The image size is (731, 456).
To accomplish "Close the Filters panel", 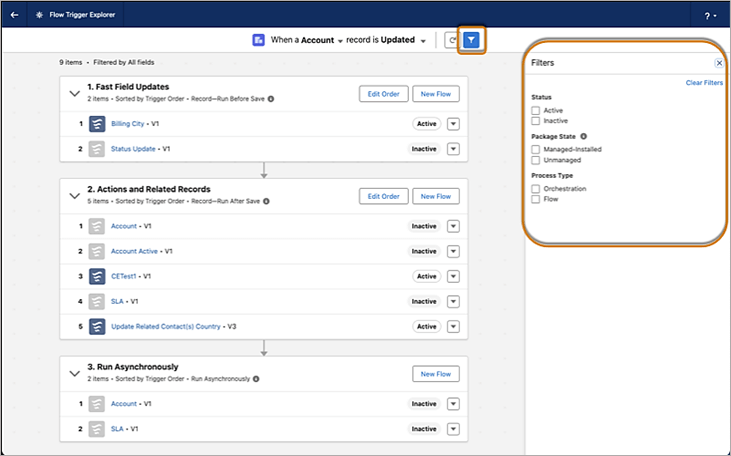I will tap(718, 63).
